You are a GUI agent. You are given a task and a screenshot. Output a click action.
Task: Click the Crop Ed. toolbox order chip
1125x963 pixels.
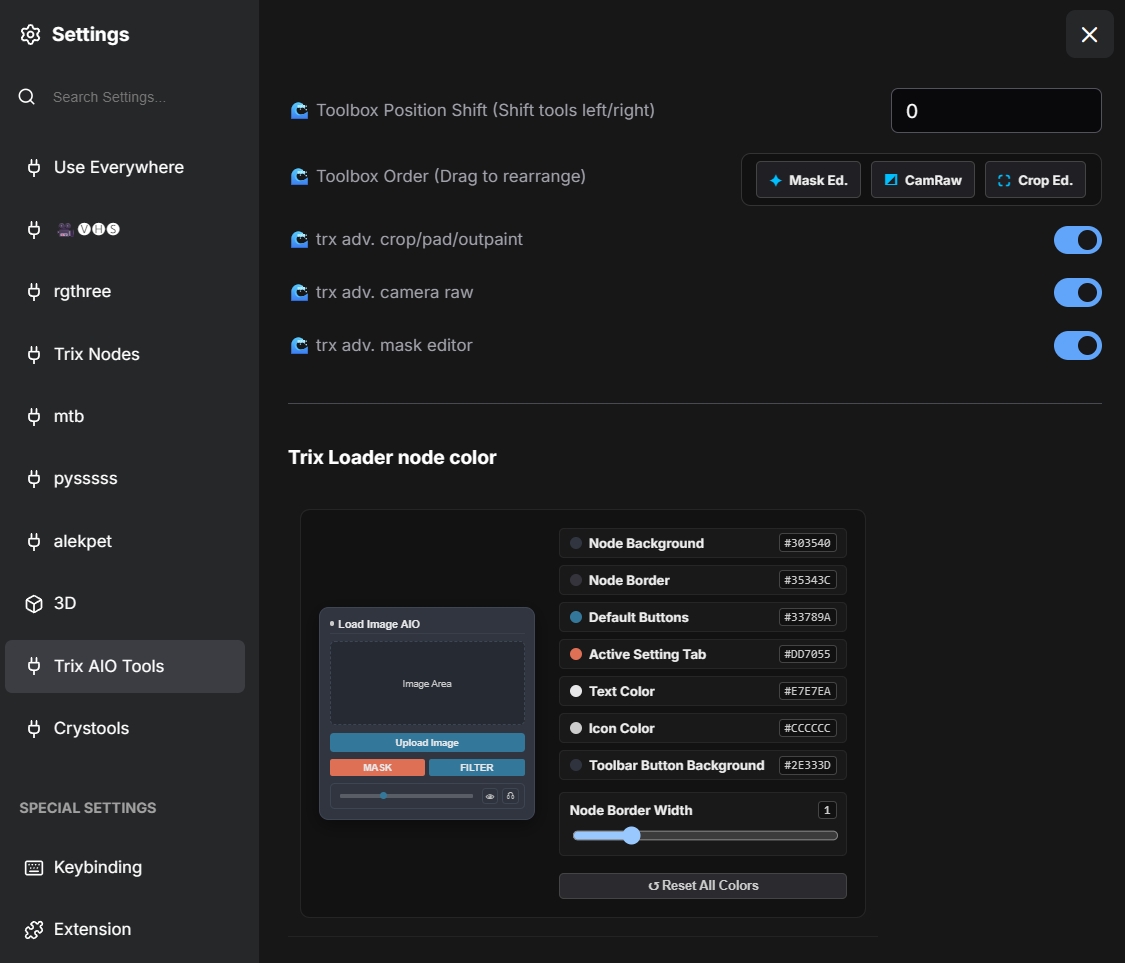(x=1035, y=180)
